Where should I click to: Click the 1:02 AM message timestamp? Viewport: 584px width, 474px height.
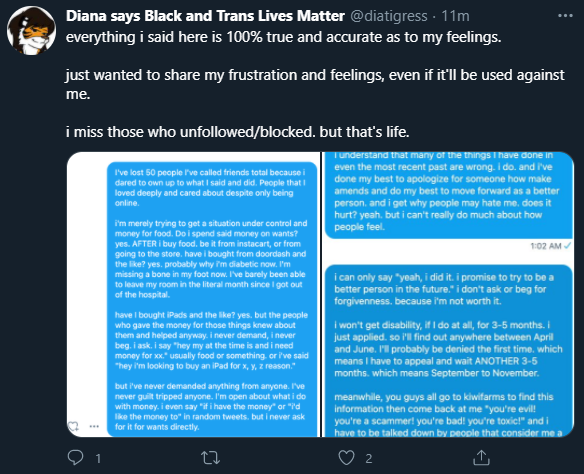coord(546,246)
